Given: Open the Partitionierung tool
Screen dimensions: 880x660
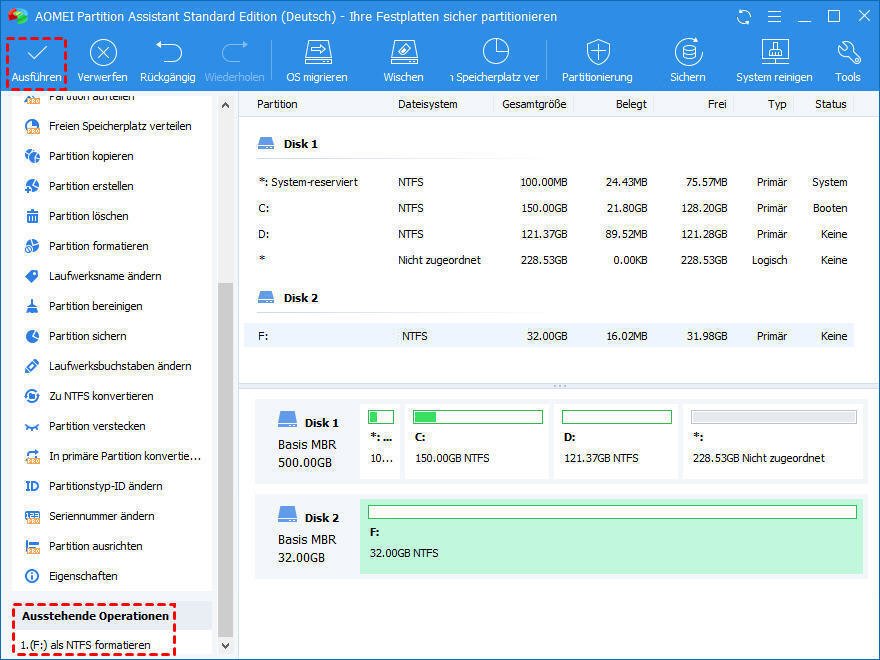Looking at the screenshot, I should click(x=597, y=62).
